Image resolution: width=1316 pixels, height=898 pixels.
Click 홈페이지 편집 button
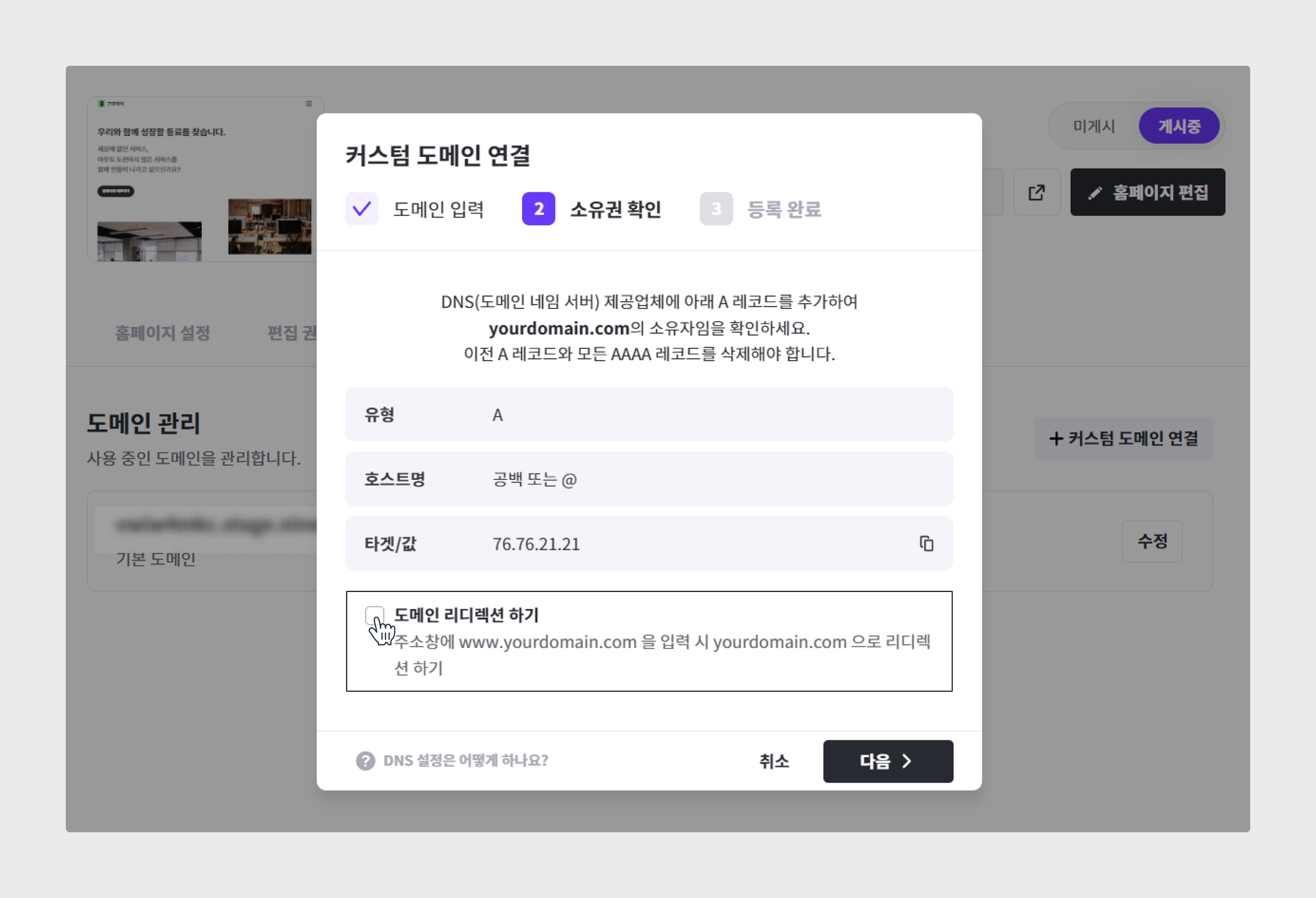(1147, 192)
